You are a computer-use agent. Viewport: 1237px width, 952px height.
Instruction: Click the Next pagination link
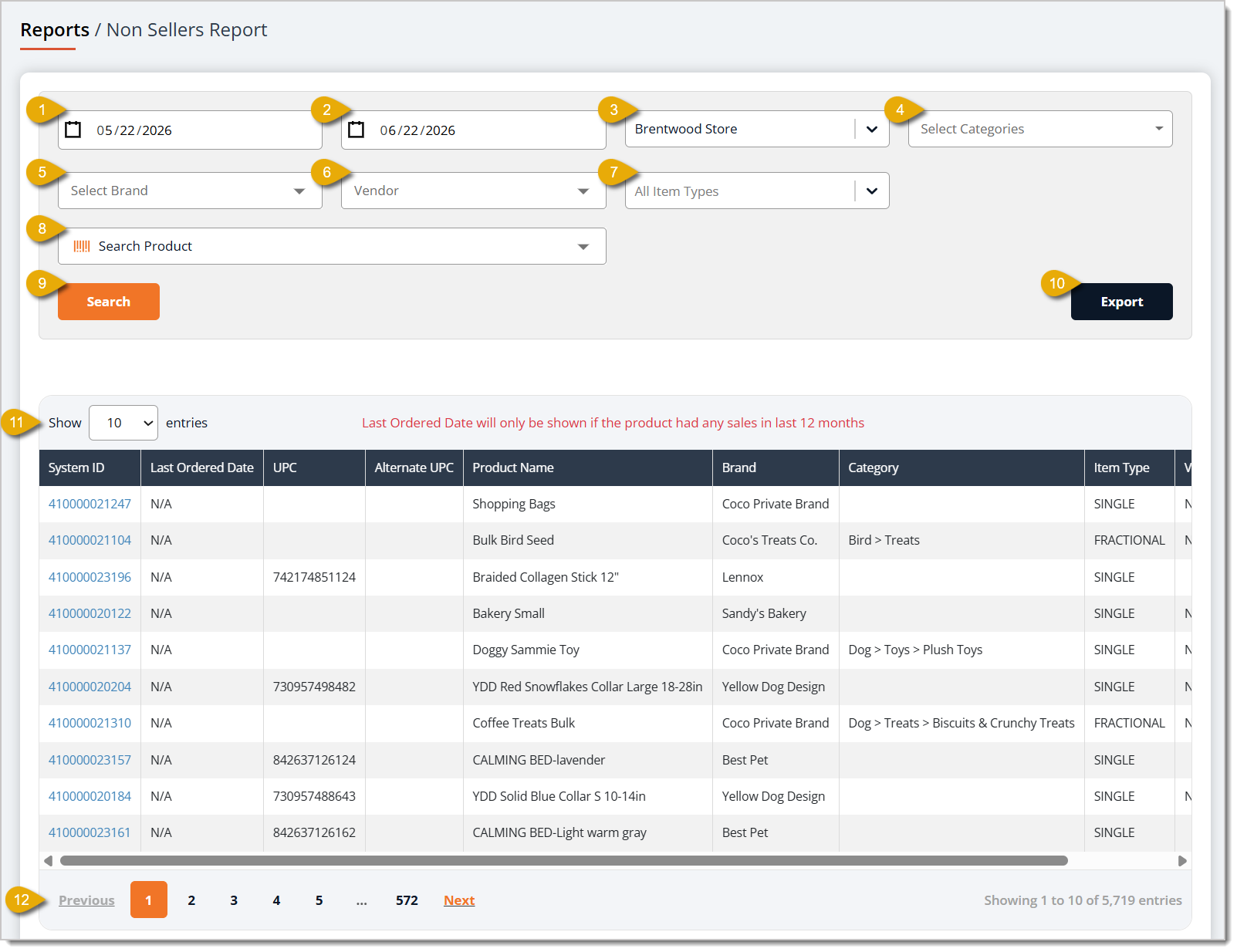click(459, 900)
